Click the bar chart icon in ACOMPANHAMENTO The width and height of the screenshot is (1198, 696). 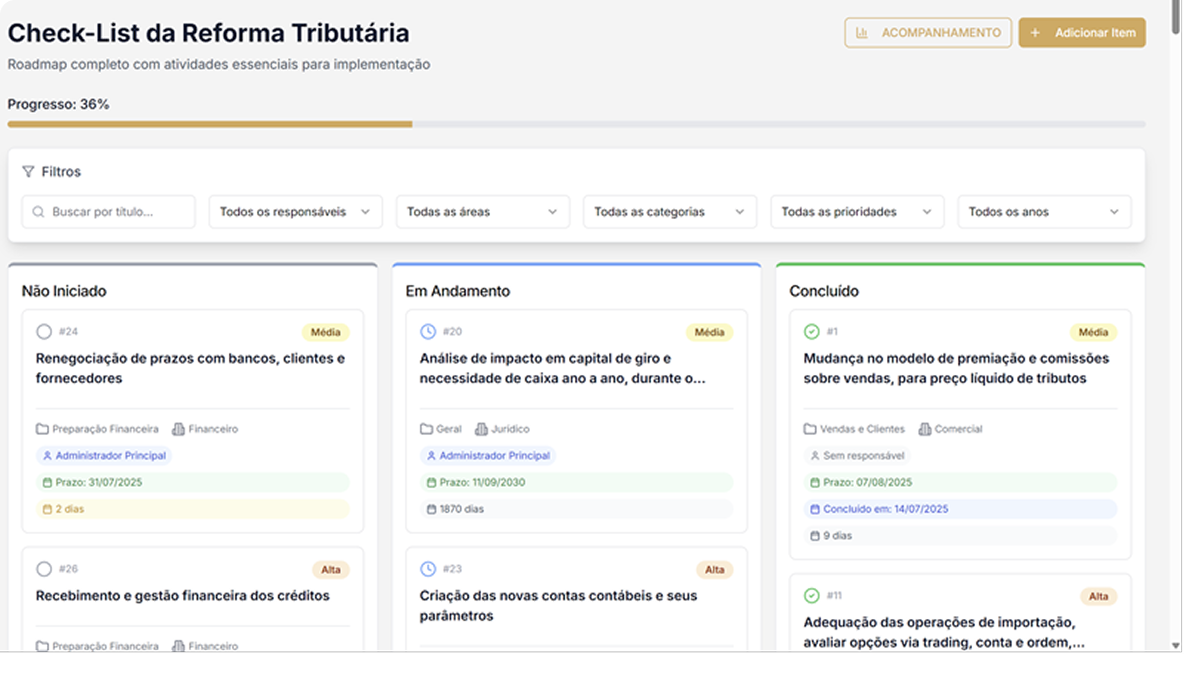point(862,33)
